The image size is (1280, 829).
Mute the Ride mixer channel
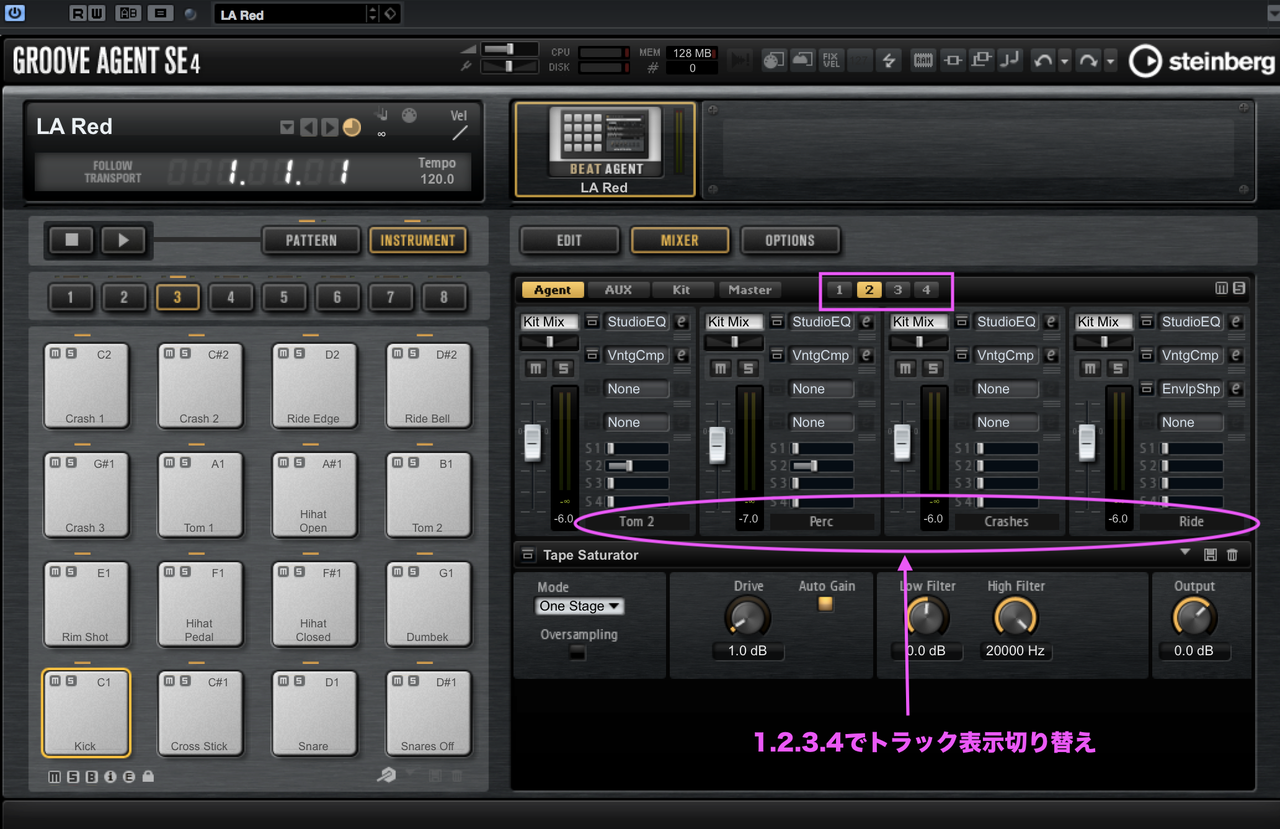click(x=1089, y=369)
